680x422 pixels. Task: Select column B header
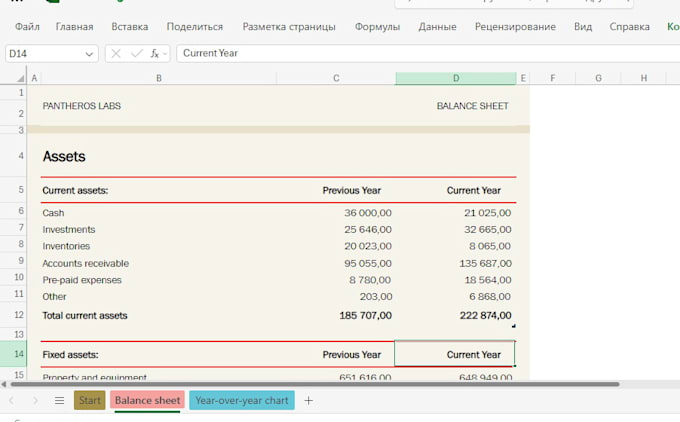(159, 78)
